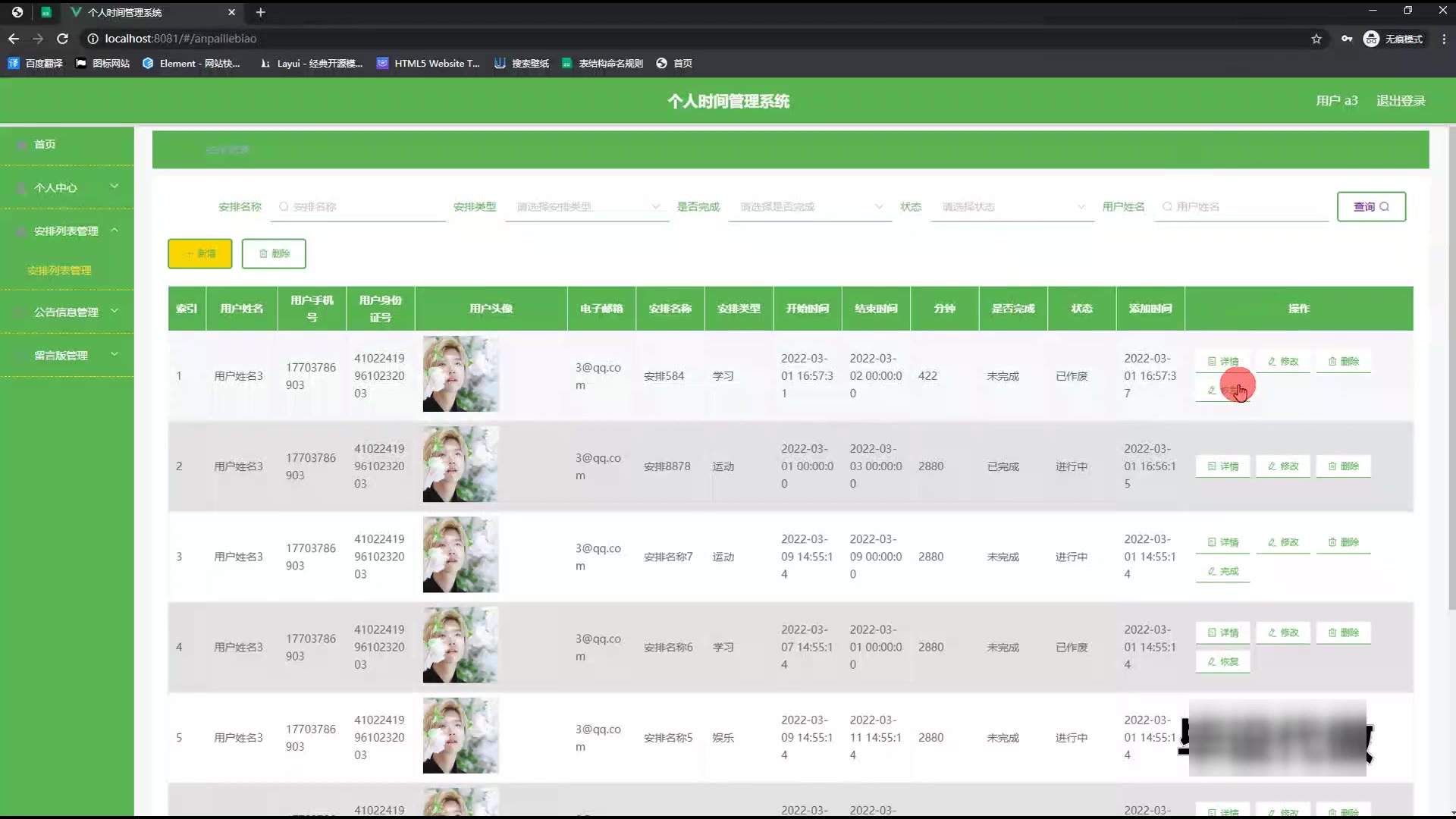Screen dimensions: 1456x819
Task: Bookmark page with the star icon
Action: 1316,39
